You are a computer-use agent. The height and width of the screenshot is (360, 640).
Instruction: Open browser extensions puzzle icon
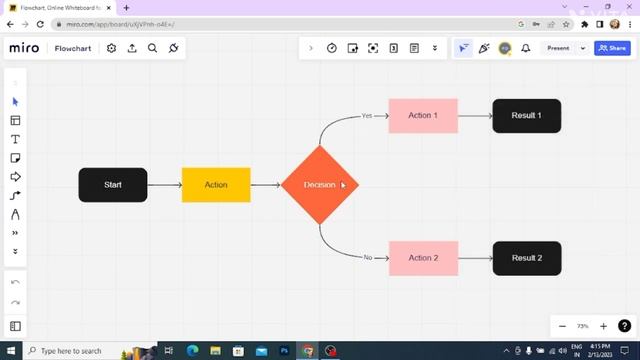tap(584, 24)
